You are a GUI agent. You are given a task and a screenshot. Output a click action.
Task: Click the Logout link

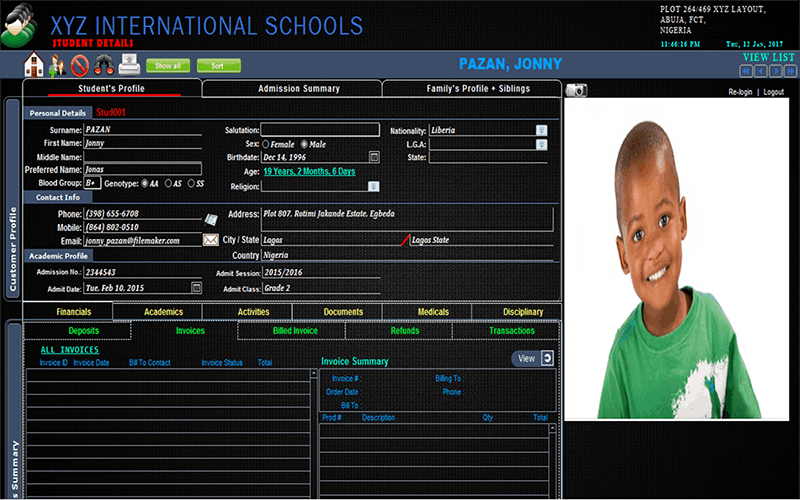[773, 92]
